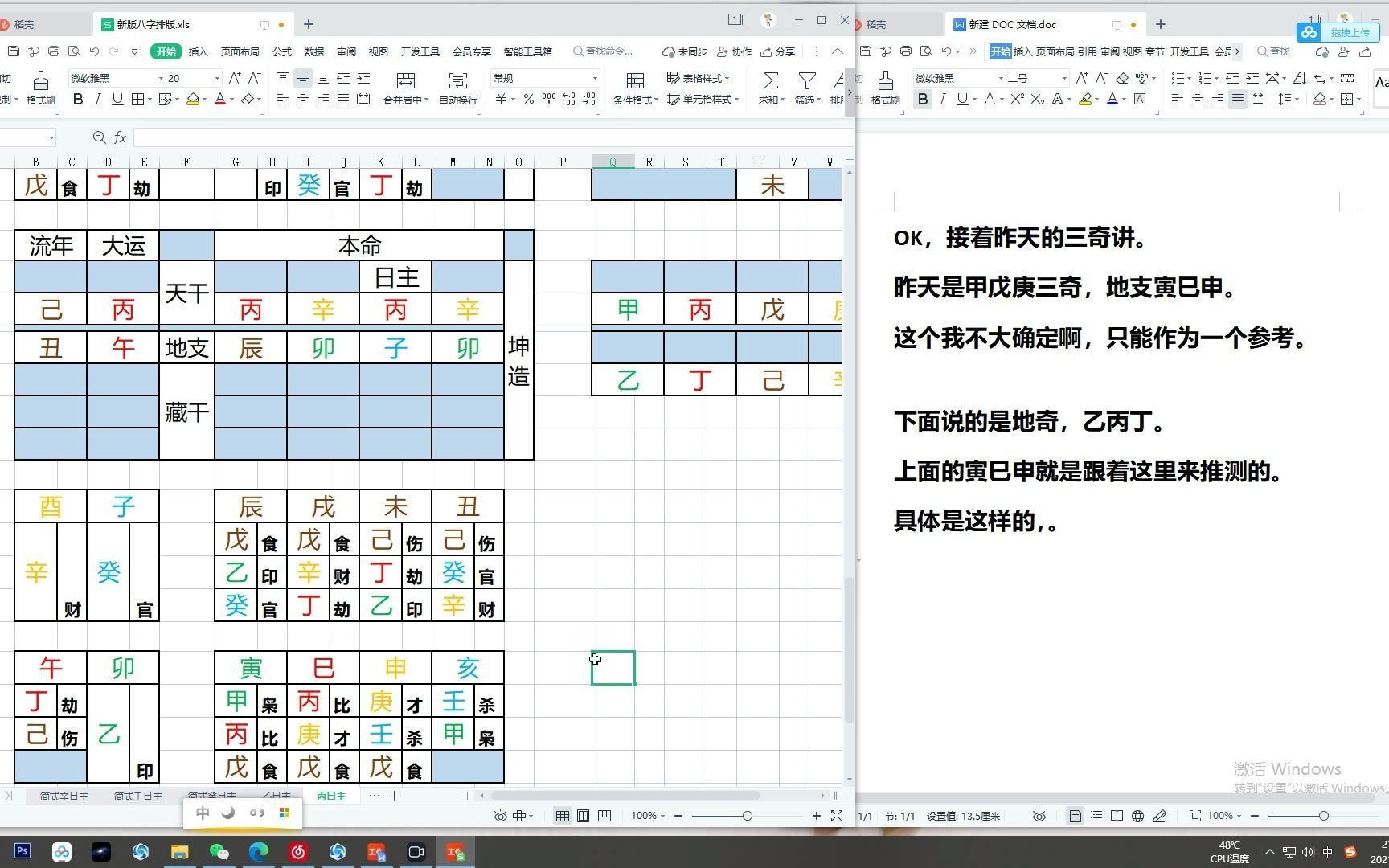Open Microsoft Edge from the taskbar
1389x868 pixels.
pos(258,851)
